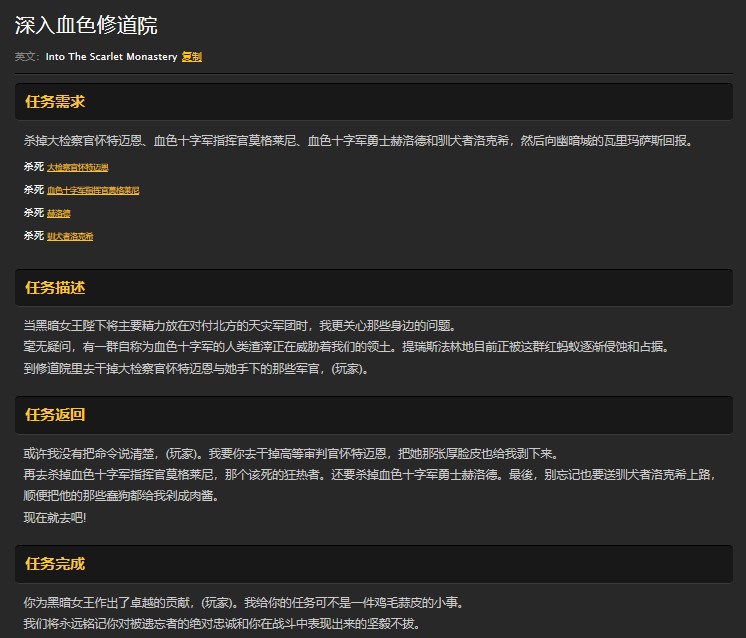Click the completion line starting 你为黑暗女王

[x=243, y=603]
